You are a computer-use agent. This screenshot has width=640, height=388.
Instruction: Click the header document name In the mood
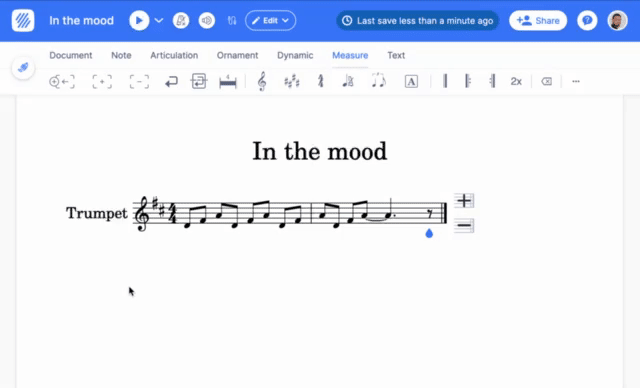click(82, 20)
